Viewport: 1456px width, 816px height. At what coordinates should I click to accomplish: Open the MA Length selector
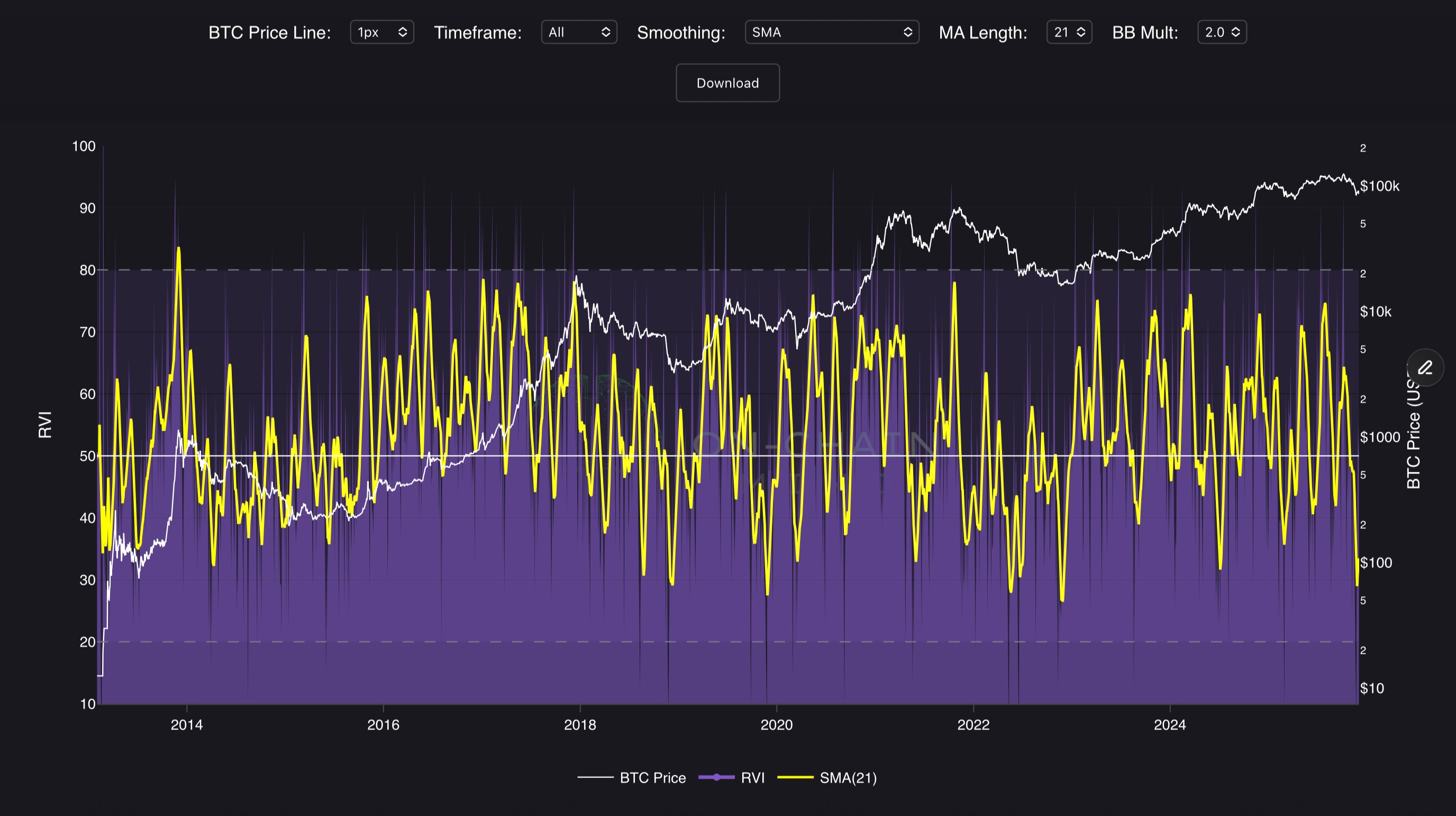tap(1069, 32)
